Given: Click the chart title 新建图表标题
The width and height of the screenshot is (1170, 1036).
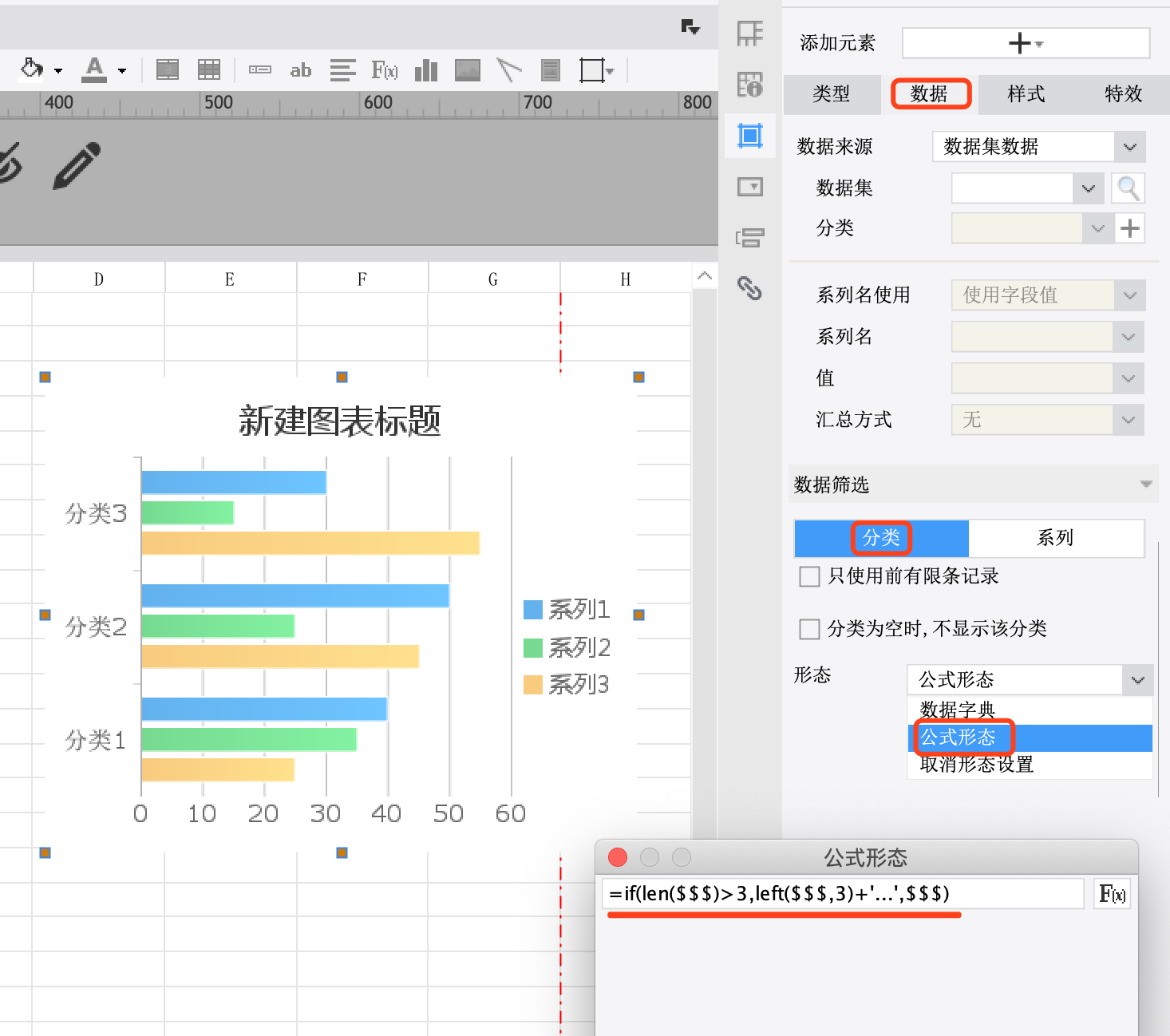Looking at the screenshot, I should click(x=340, y=421).
